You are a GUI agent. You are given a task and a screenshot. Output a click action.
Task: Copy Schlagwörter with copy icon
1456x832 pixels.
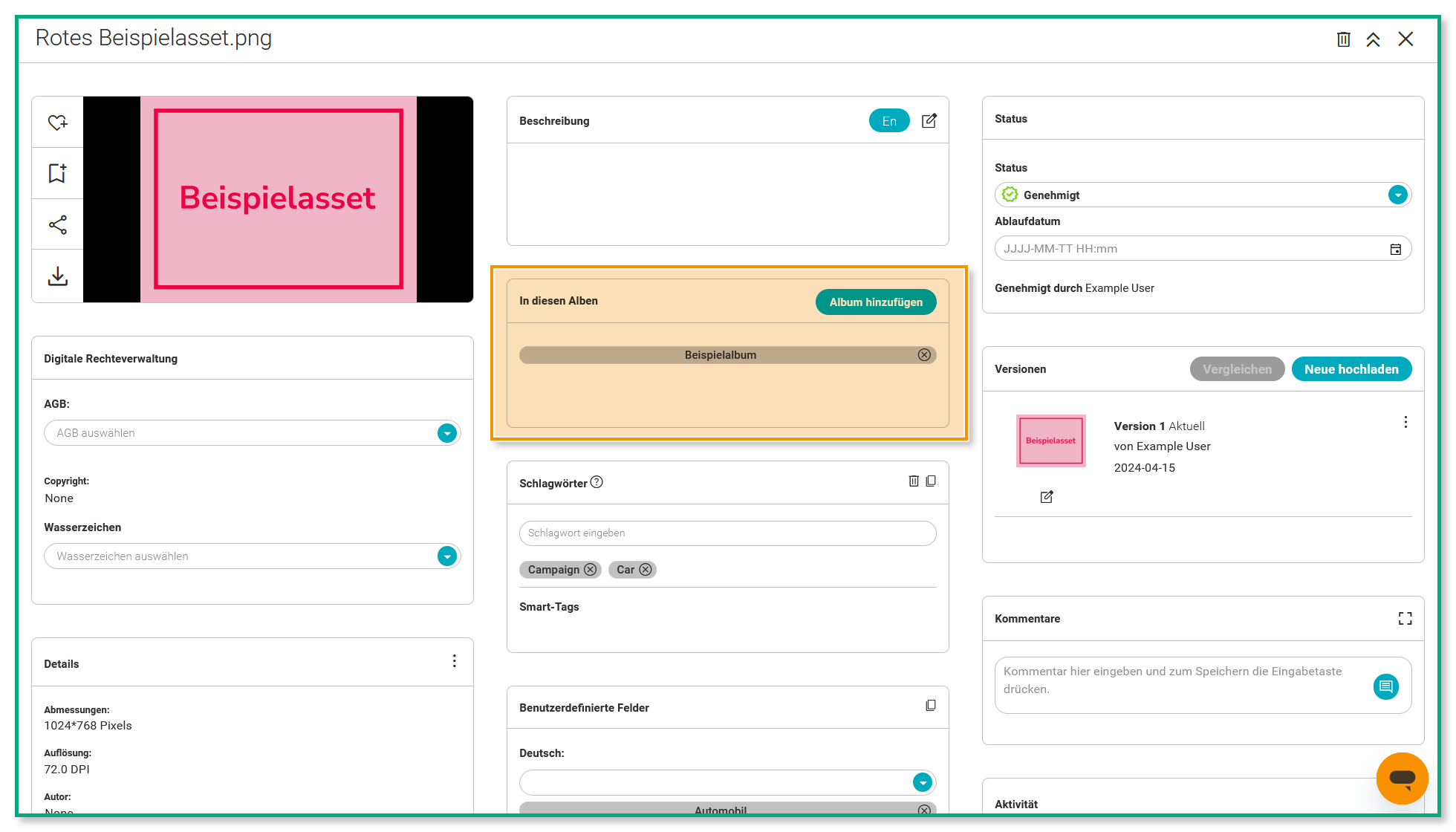pos(931,481)
